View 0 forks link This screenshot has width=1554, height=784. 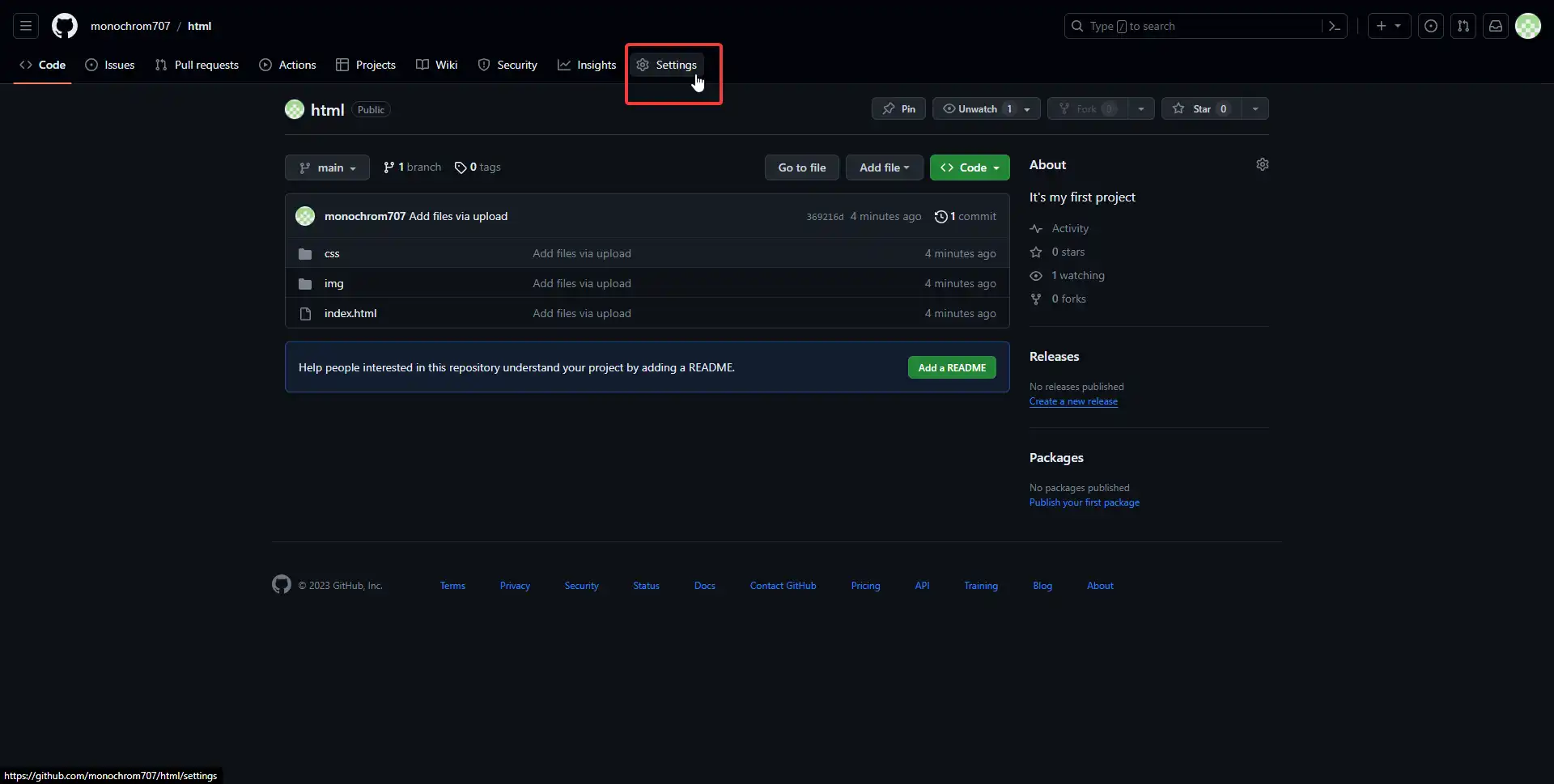tap(1058, 299)
